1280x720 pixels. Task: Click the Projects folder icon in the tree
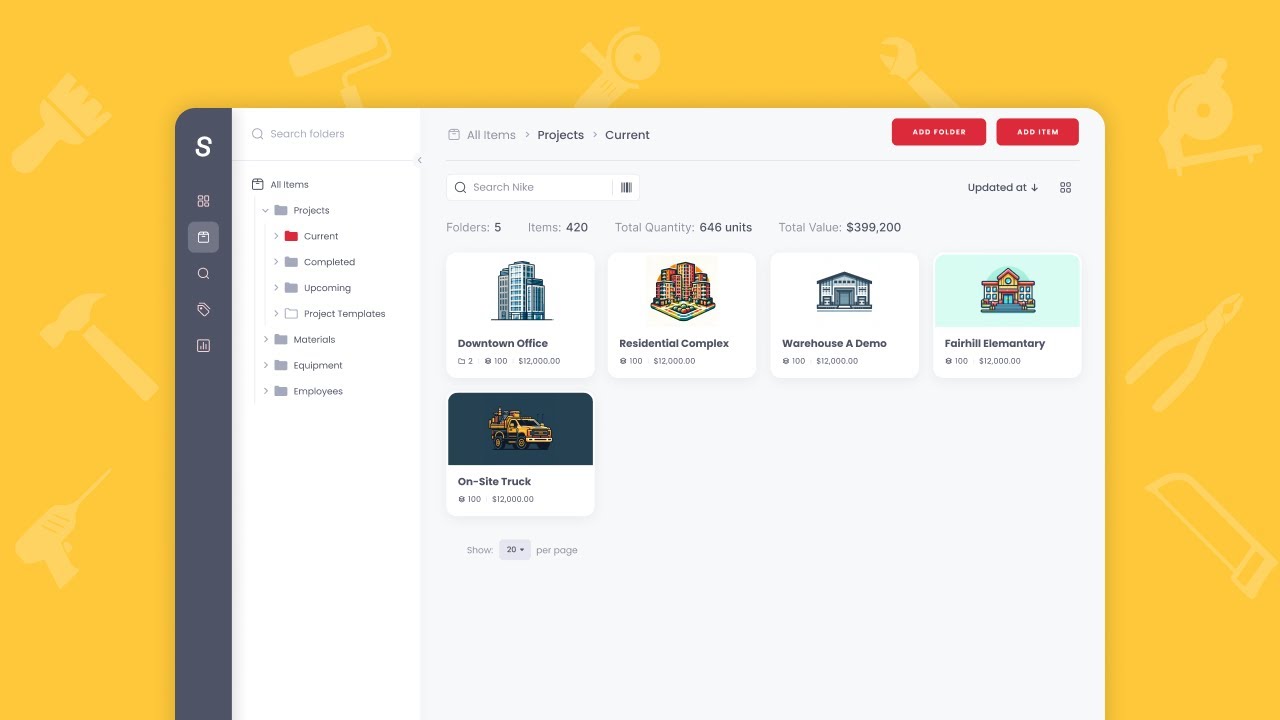[x=281, y=210]
